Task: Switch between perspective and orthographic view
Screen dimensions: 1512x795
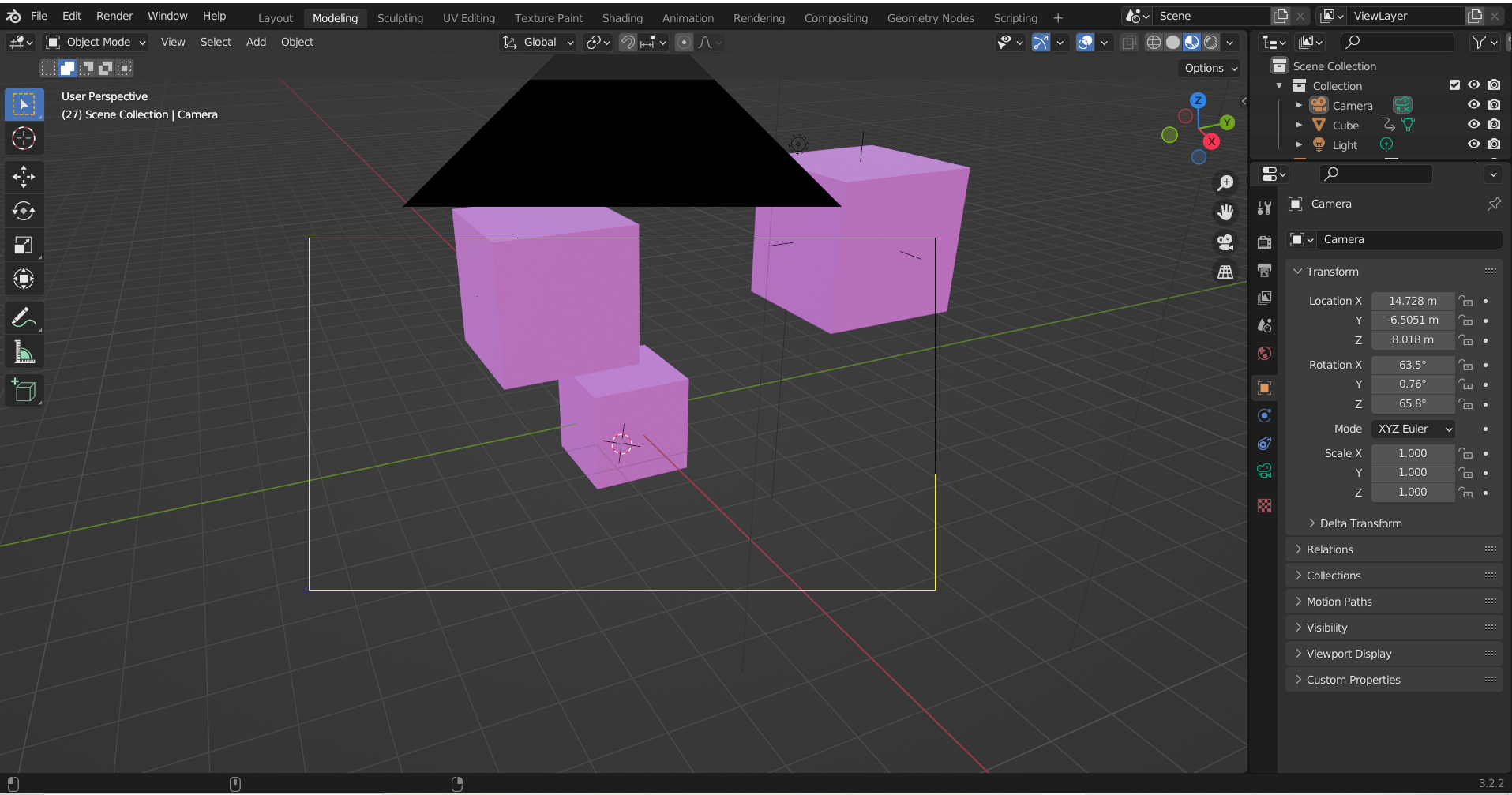Action: [1225, 272]
